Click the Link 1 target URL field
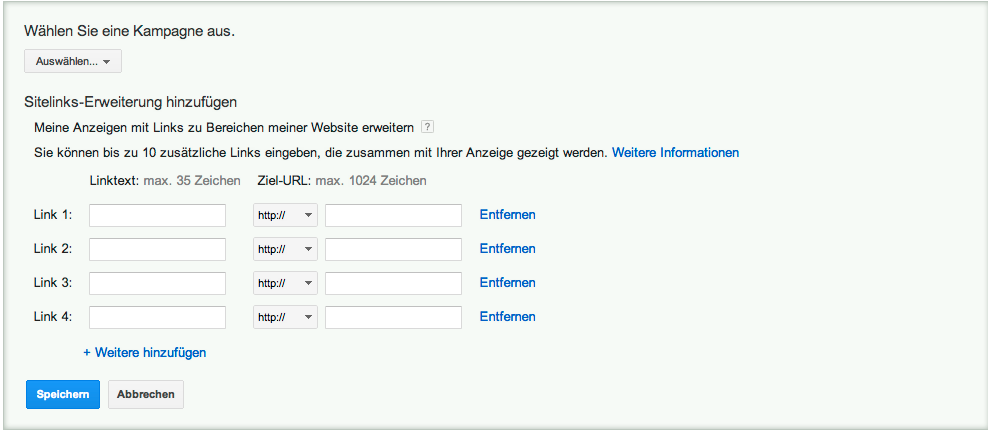This screenshot has width=988, height=432. (393, 215)
